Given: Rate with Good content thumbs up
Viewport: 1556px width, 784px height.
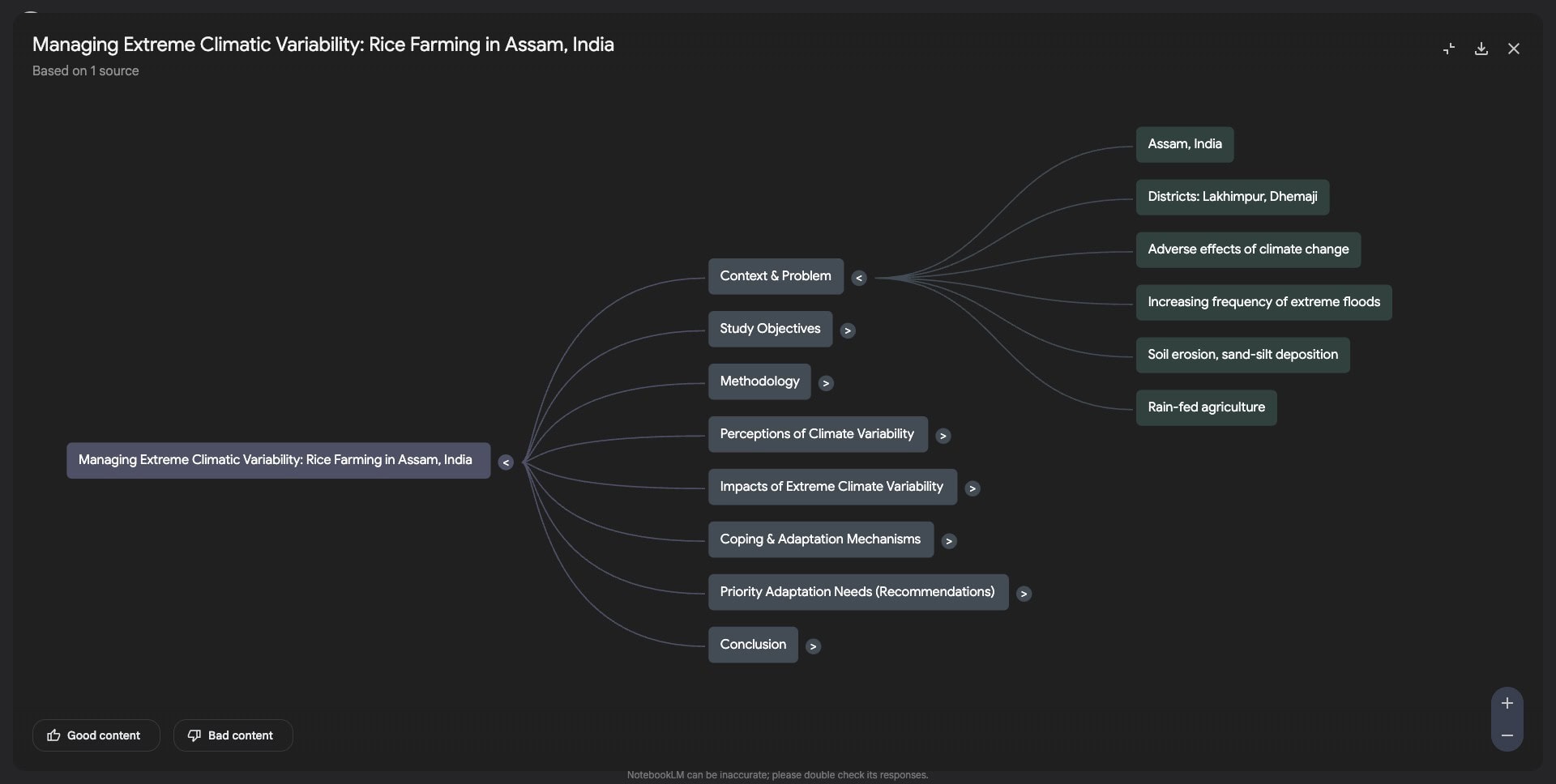Looking at the screenshot, I should pos(96,735).
